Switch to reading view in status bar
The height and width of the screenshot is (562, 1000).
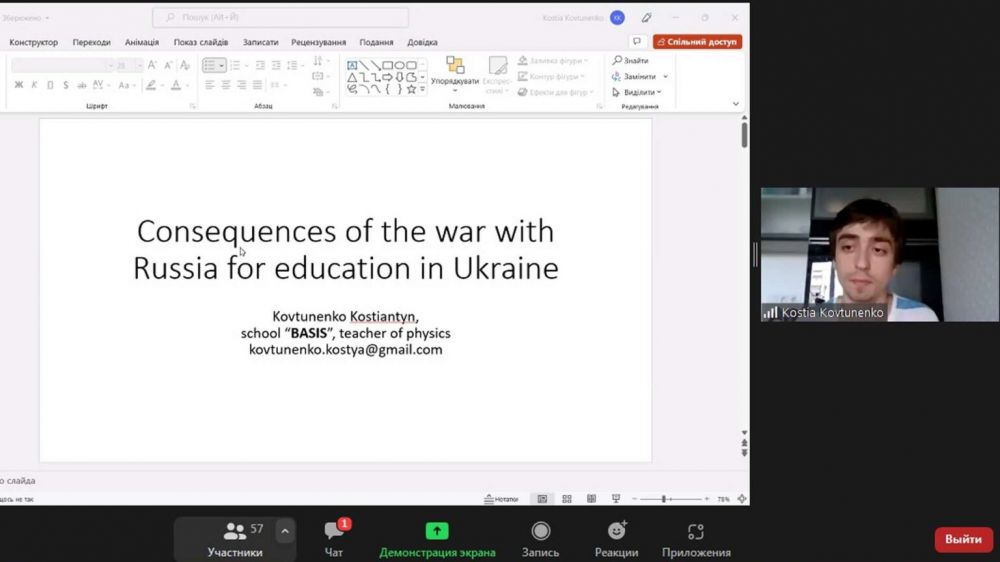[591, 499]
